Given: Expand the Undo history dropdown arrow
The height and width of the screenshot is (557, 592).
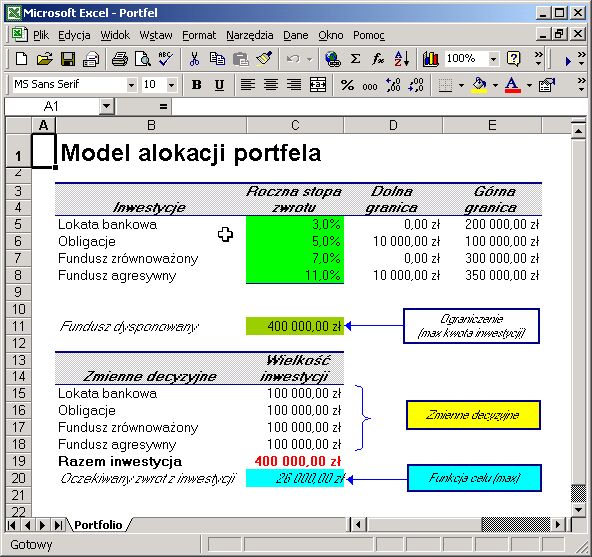Looking at the screenshot, I should pos(310,59).
